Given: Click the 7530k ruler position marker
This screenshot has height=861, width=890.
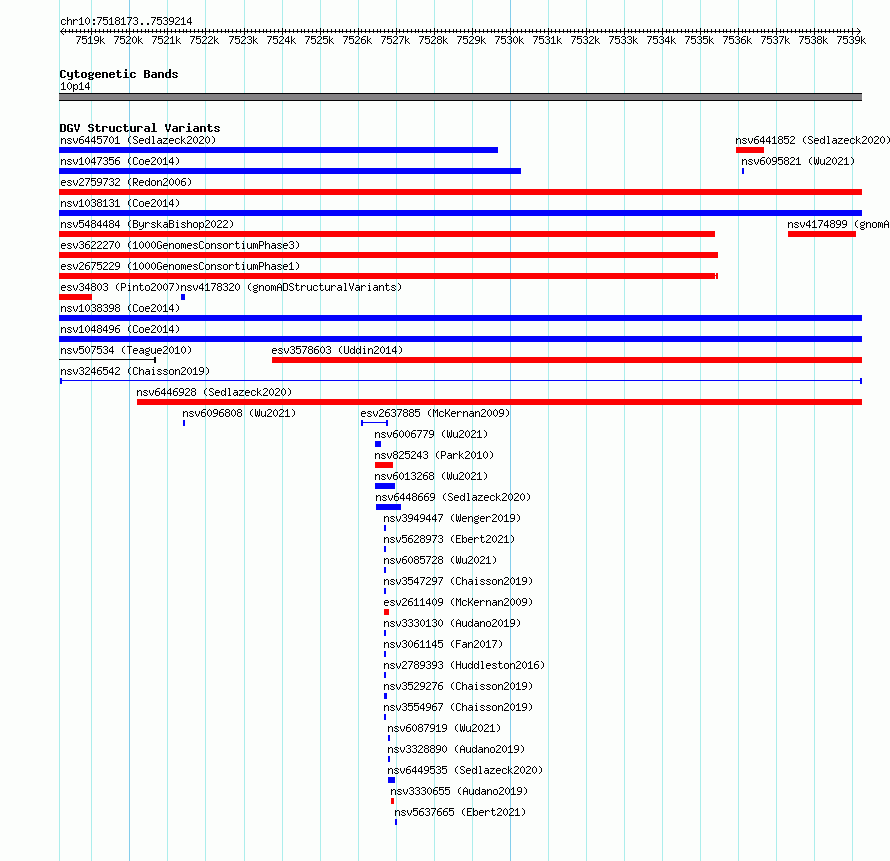Looking at the screenshot, I should tap(509, 40).
